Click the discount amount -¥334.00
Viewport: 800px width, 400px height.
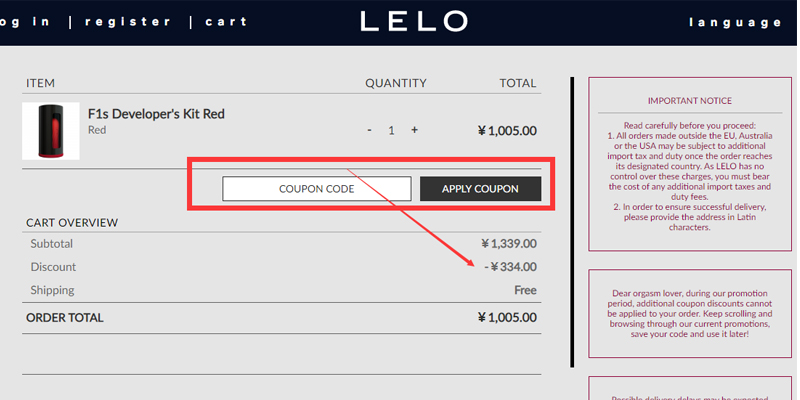510,267
